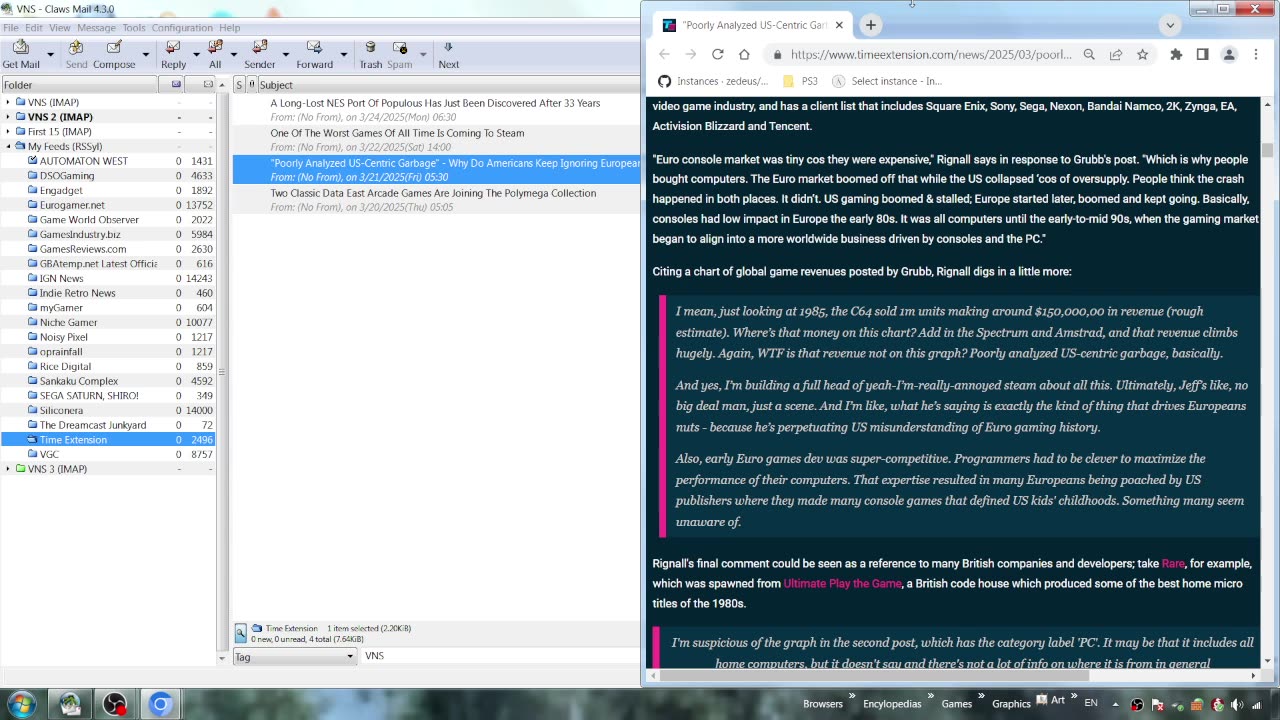Open the Get Mail dropdown arrow
The height and width of the screenshot is (720, 1280).
pos(53,53)
